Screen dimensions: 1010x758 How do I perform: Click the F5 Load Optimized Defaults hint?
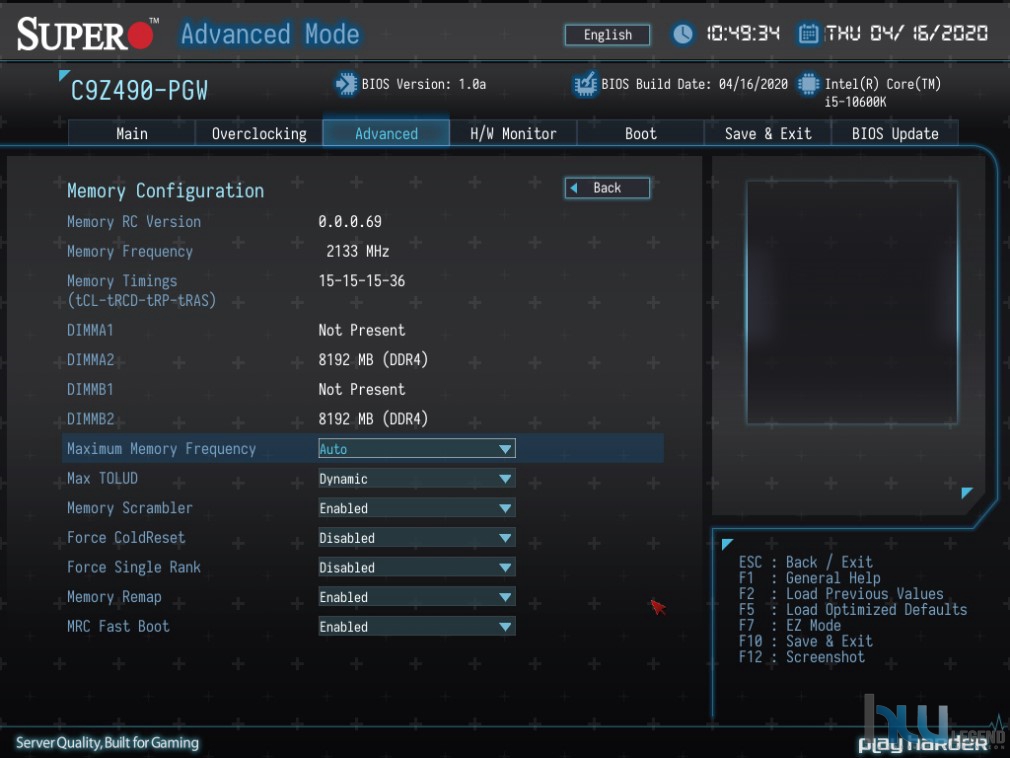(853, 609)
